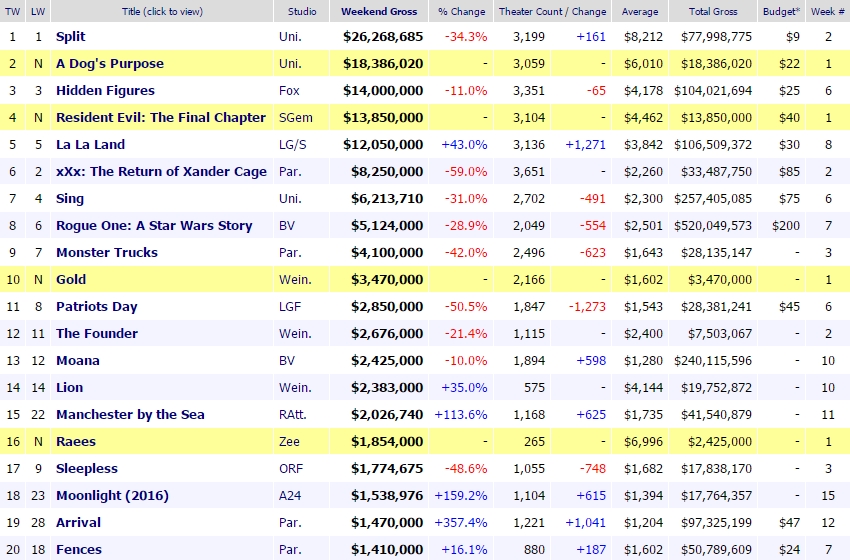The width and height of the screenshot is (850, 560).
Task: Click Split's average of $8,212
Action: pyautogui.click(x=643, y=36)
